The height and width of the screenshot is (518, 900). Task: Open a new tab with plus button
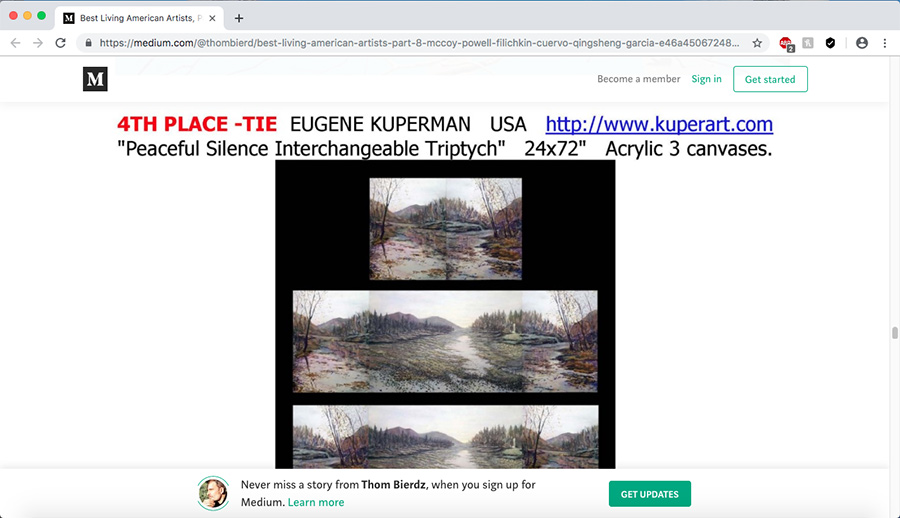click(239, 18)
